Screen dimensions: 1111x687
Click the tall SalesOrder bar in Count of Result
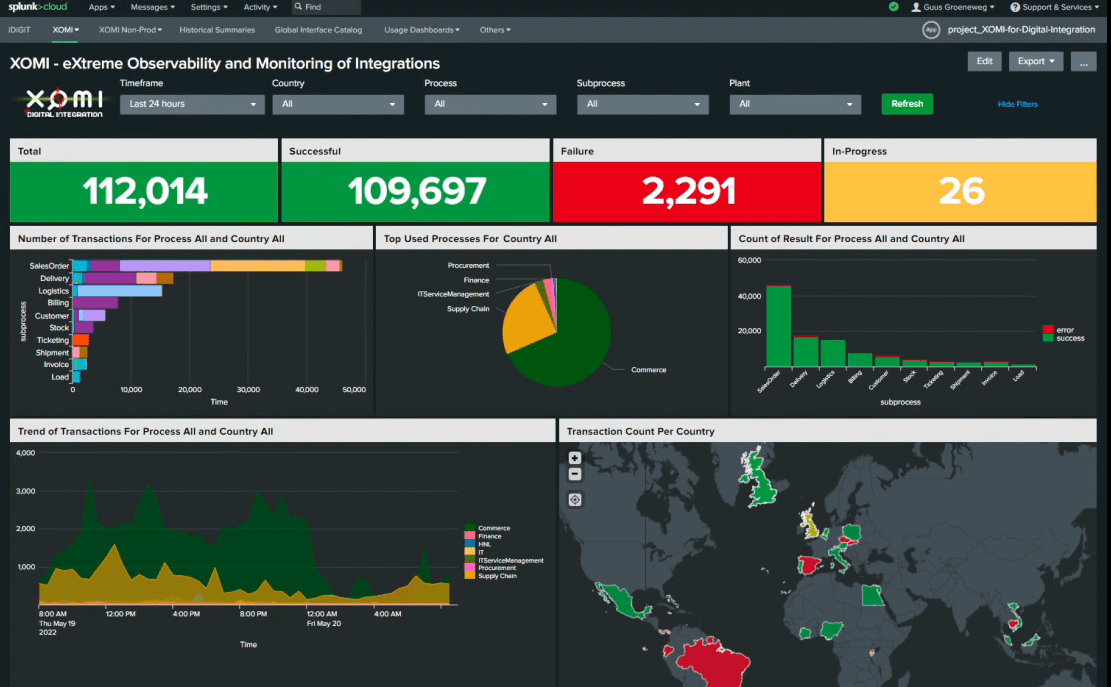click(x=779, y=327)
